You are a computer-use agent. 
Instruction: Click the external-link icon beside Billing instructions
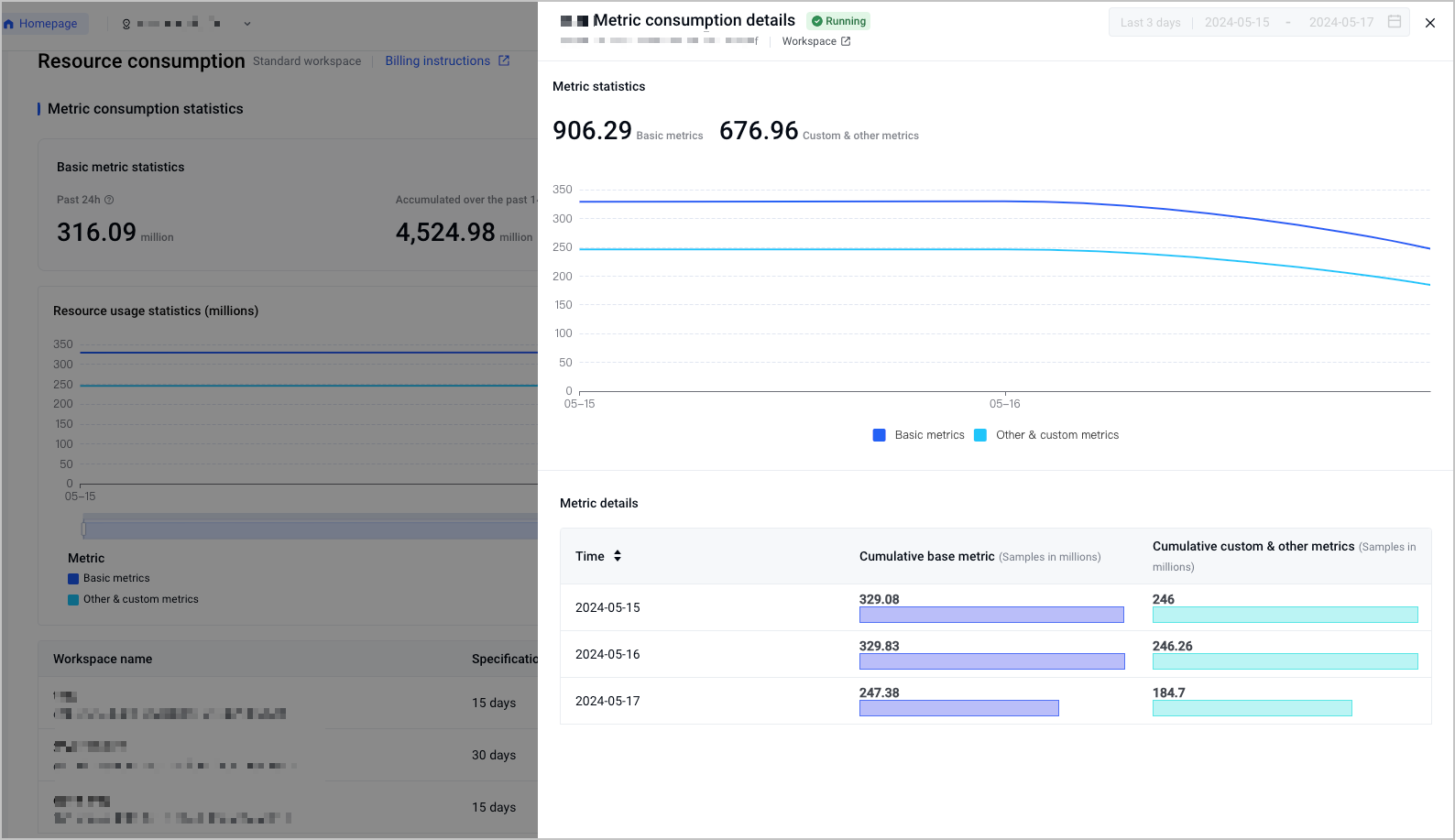pos(504,60)
